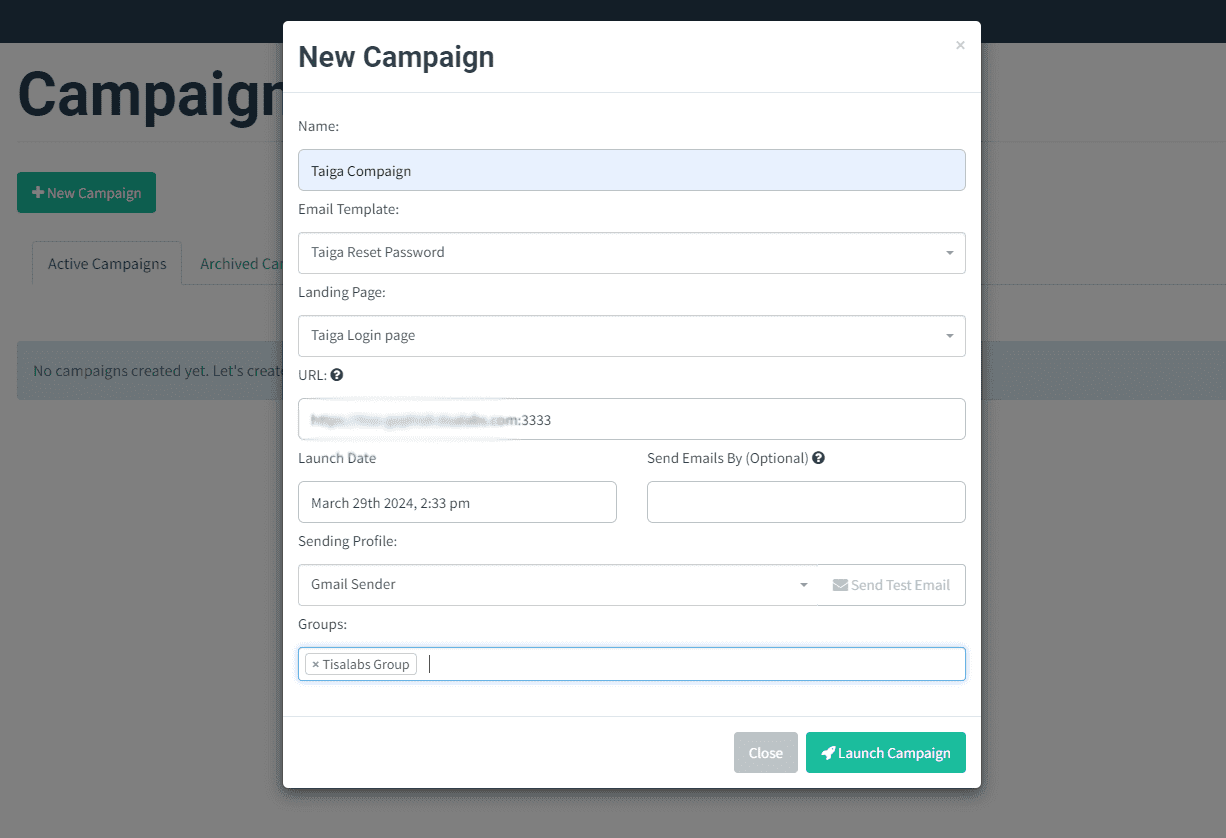The image size is (1226, 838).
Task: Click into the URL input field
Action: point(632,419)
